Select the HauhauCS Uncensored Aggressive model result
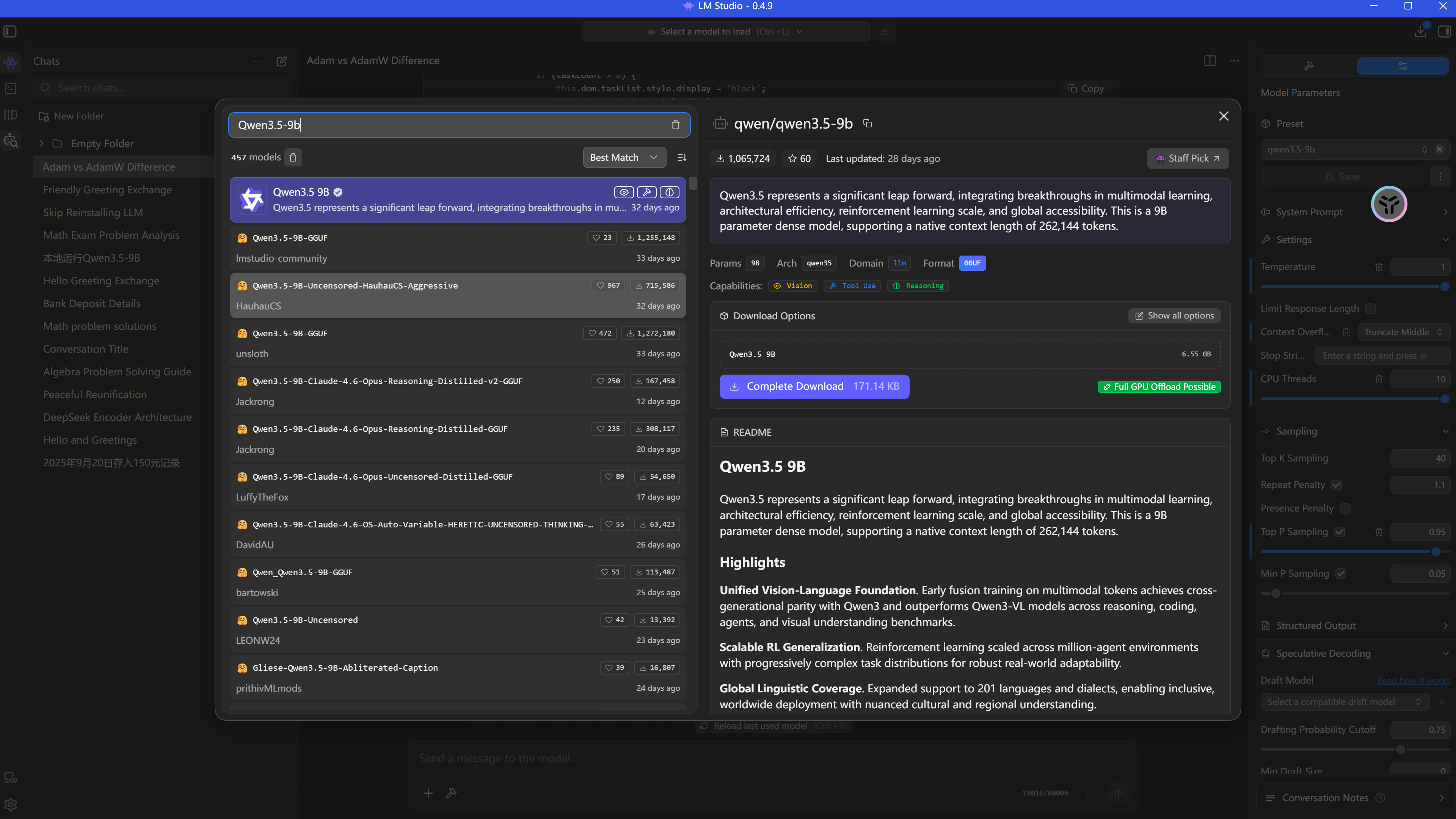This screenshot has height=819, width=1456. 458,296
